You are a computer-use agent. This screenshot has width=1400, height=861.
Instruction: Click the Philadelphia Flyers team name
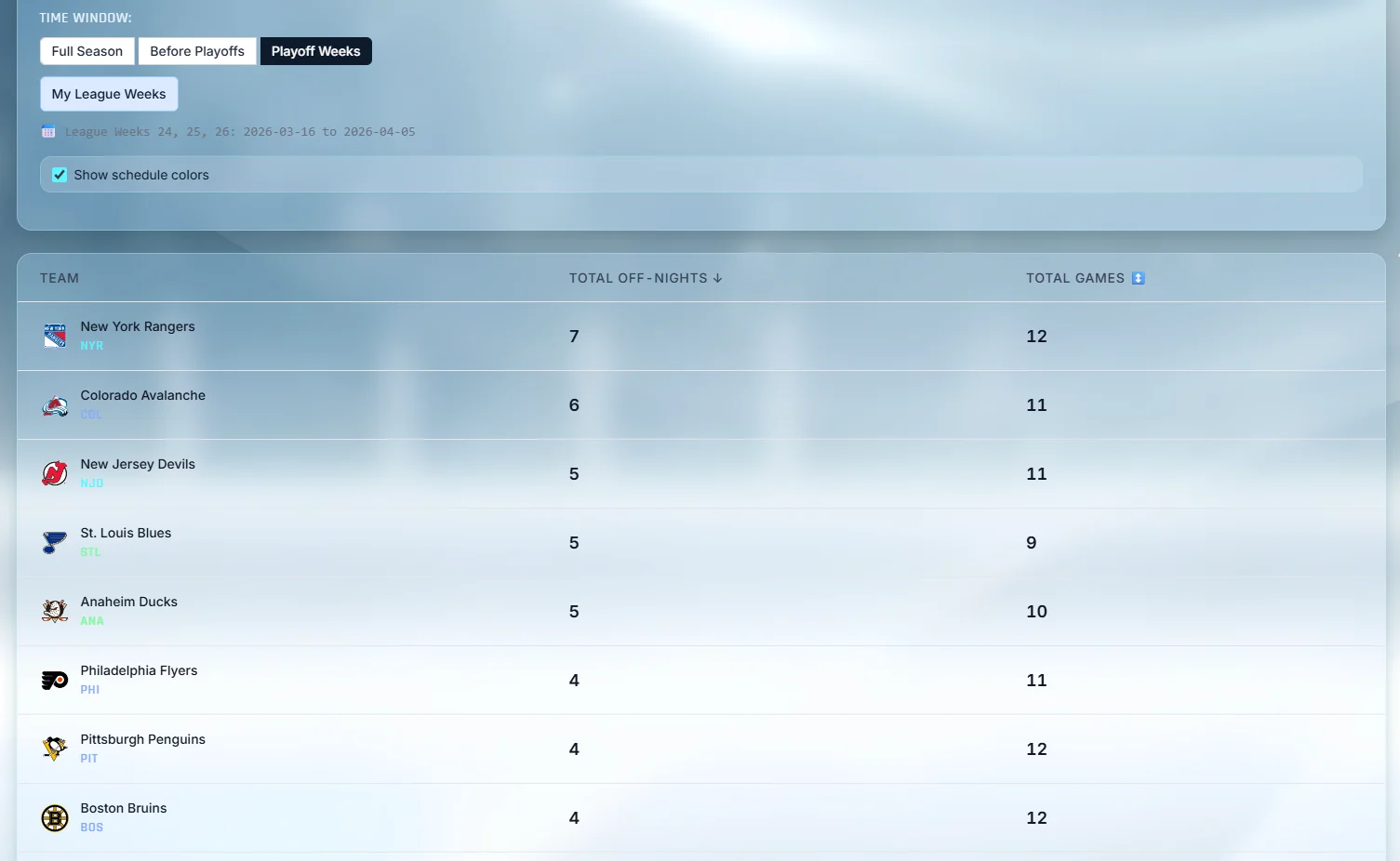(x=139, y=670)
